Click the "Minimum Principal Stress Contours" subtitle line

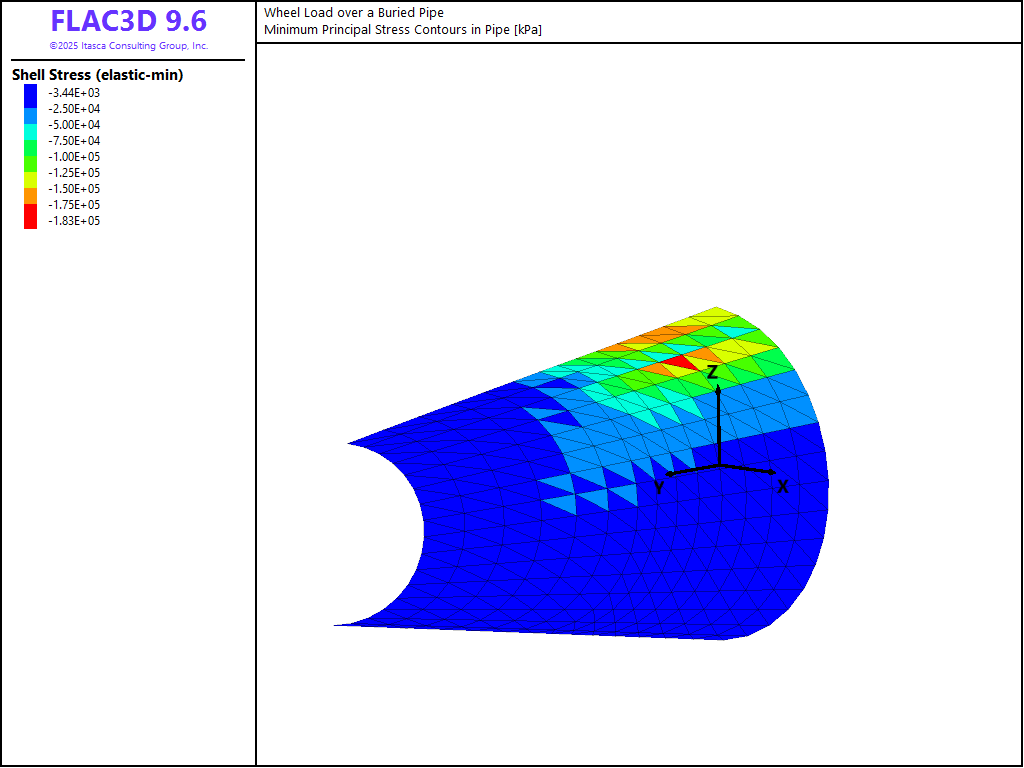pos(402,30)
